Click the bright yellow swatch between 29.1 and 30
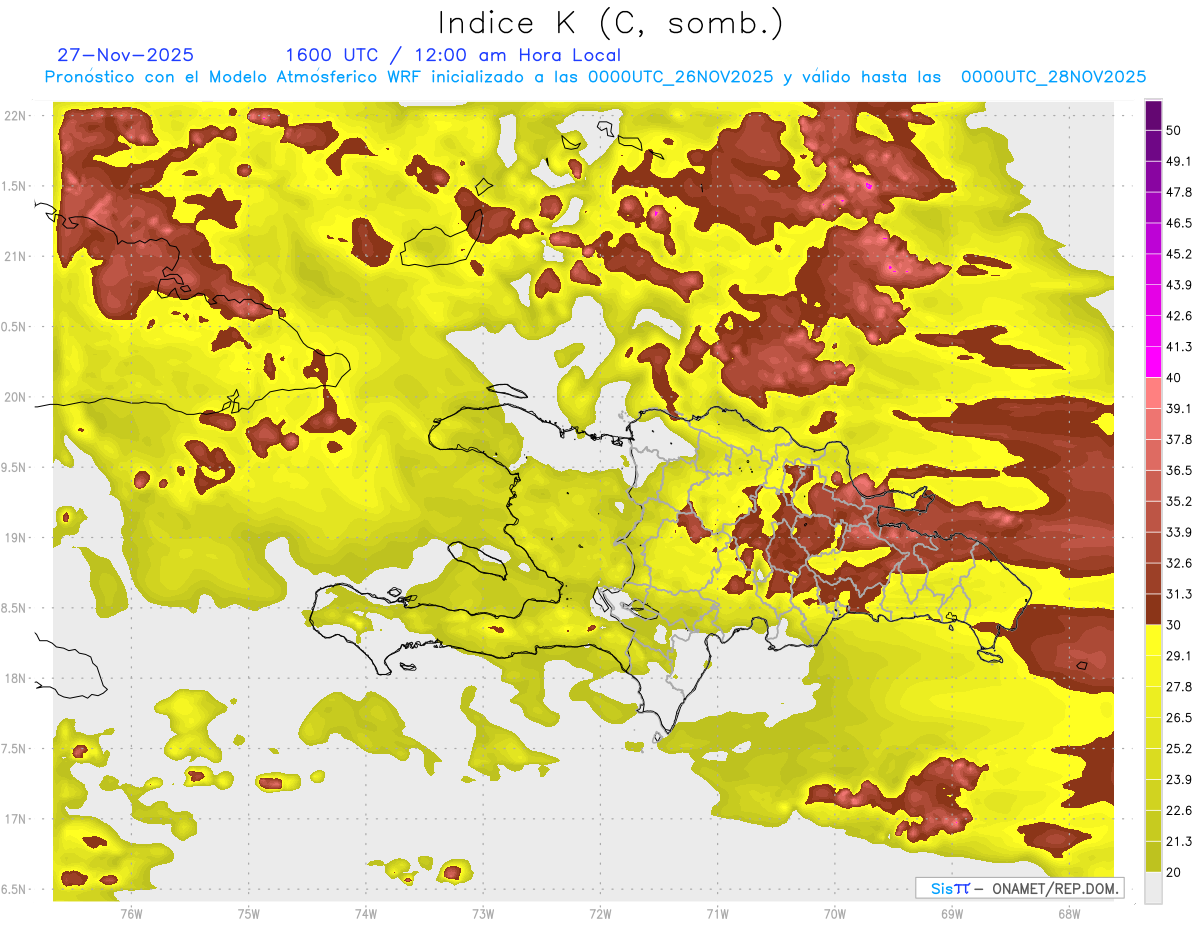Image resolution: width=1200 pixels, height=927 pixels. point(1153,640)
